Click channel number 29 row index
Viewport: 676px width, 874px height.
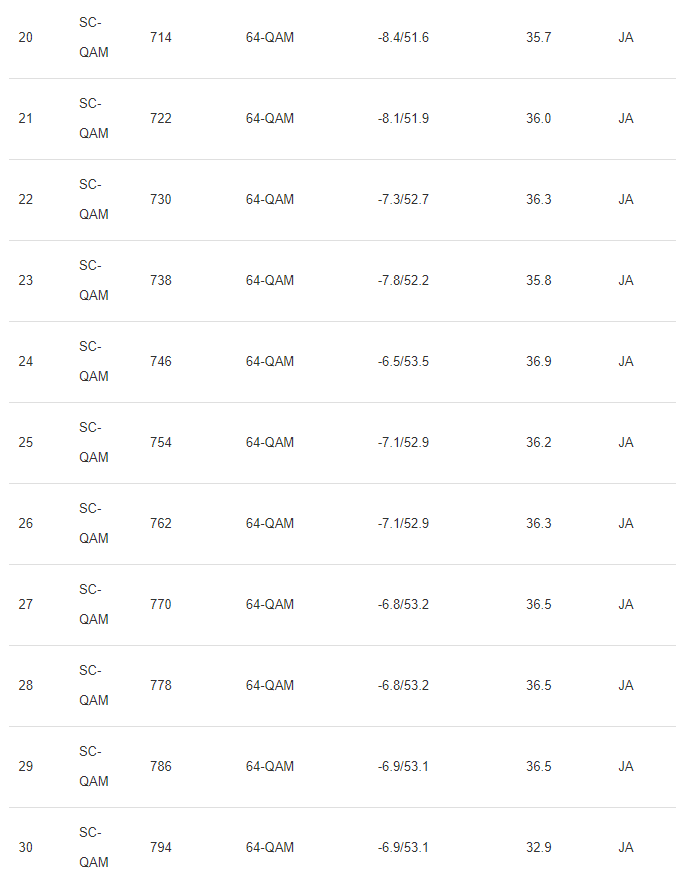25,766
